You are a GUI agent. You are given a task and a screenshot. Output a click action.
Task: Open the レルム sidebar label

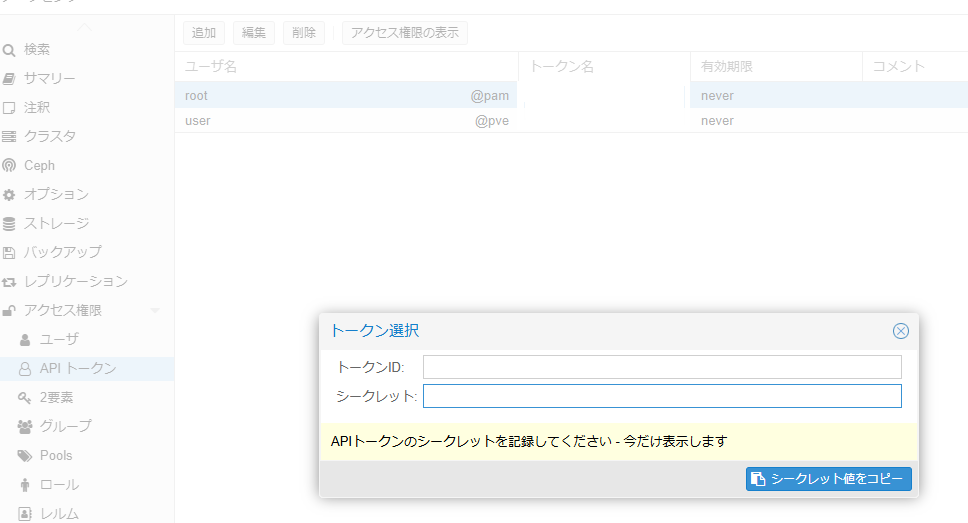pyautogui.click(x=60, y=513)
